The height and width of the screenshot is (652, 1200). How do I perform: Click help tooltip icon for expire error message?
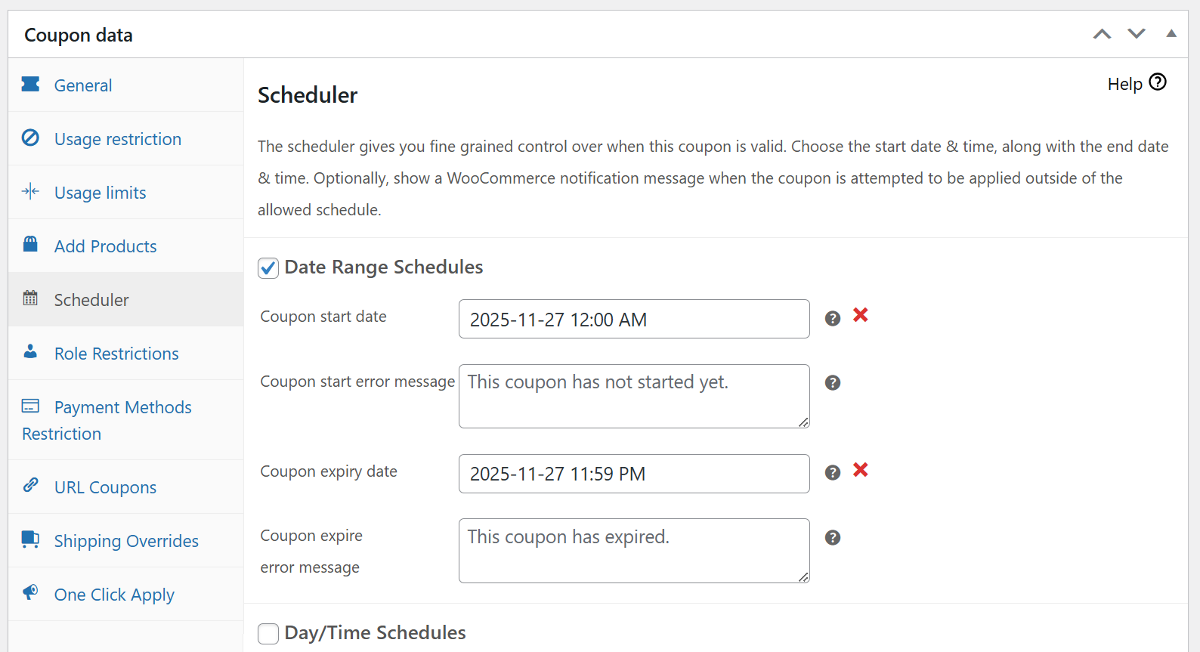832,538
